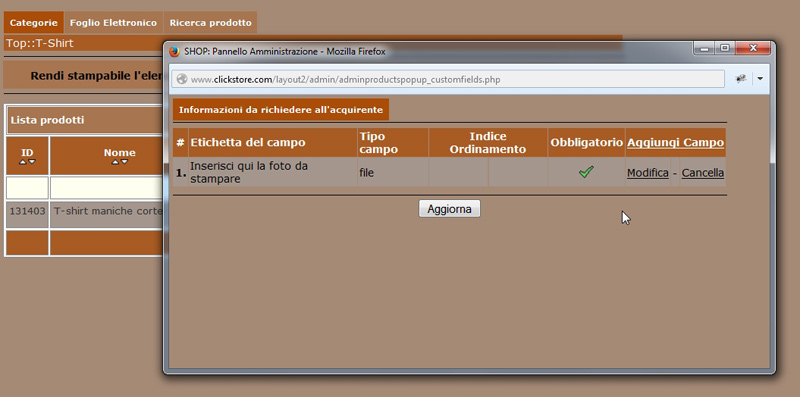Minimize the Firefox popup window
Image resolution: width=800 pixels, height=397 pixels.
(x=705, y=48)
